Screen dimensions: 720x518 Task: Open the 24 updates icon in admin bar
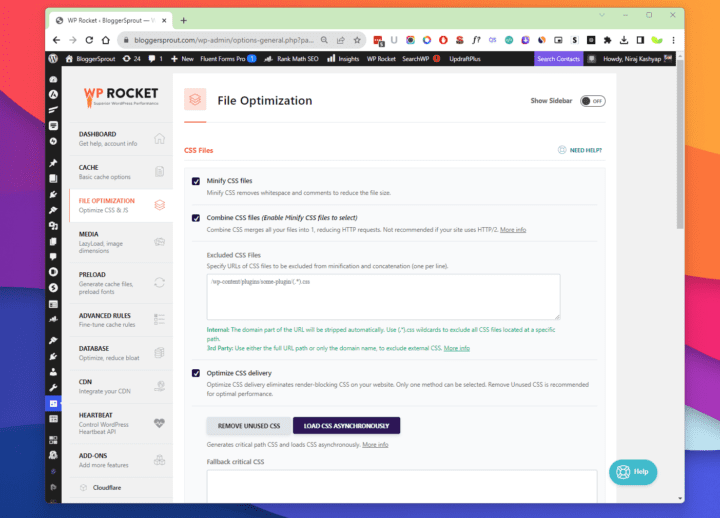pyautogui.click(x=131, y=59)
